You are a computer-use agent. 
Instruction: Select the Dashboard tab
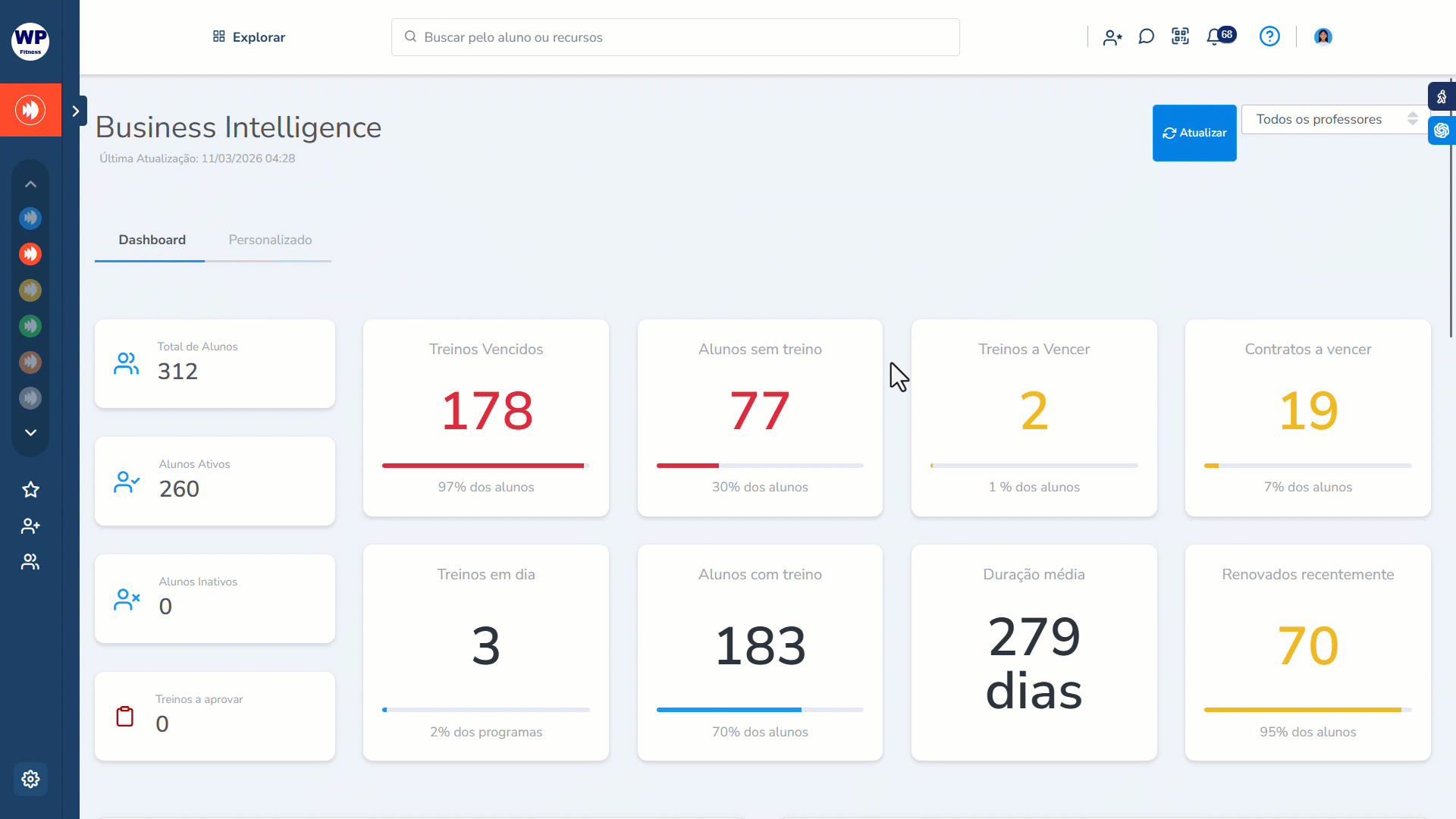[152, 240]
